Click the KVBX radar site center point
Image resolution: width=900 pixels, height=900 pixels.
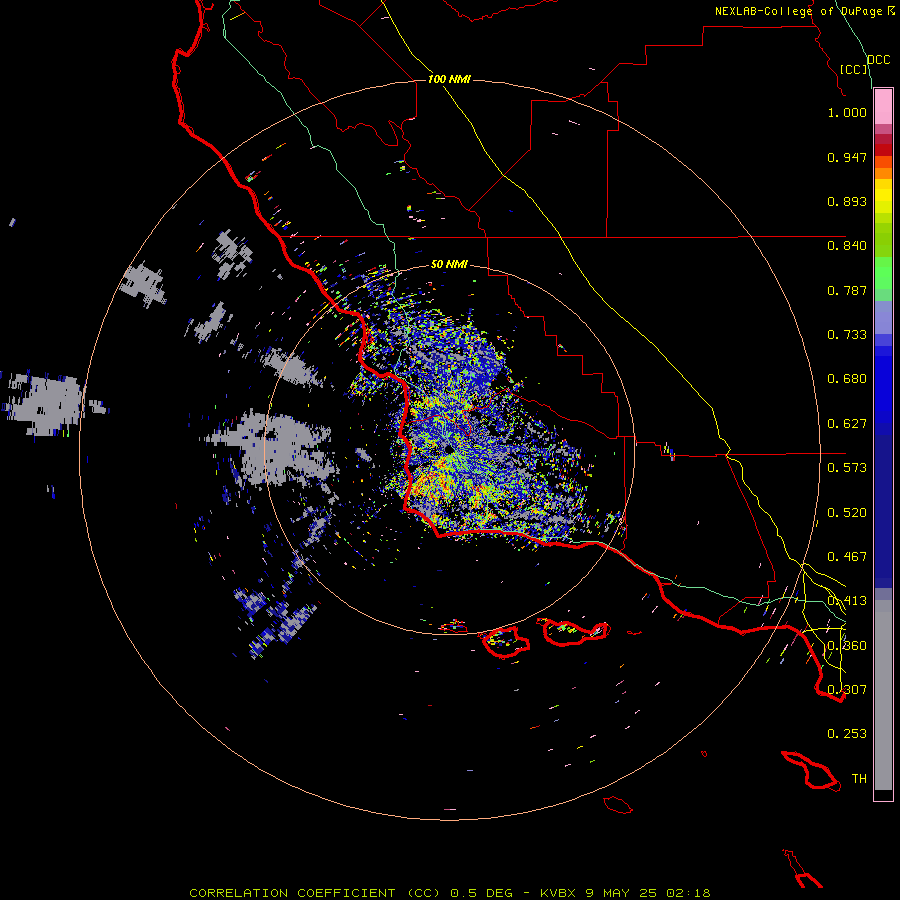tap(449, 449)
